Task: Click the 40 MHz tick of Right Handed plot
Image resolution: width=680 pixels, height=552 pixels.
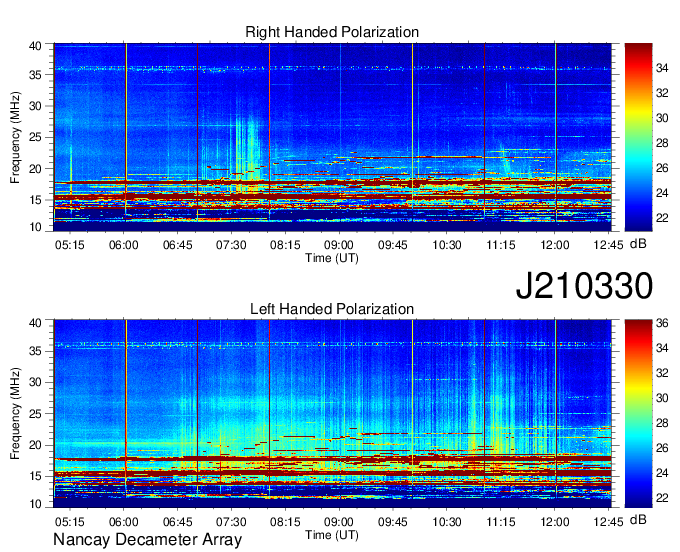Action: pyautogui.click(x=35, y=46)
